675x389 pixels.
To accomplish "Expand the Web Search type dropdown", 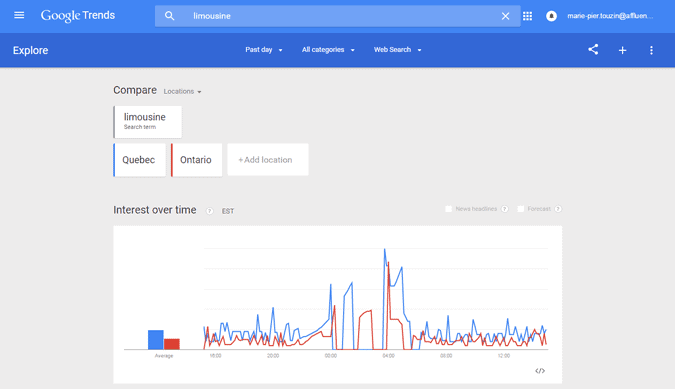I will 397,49.
